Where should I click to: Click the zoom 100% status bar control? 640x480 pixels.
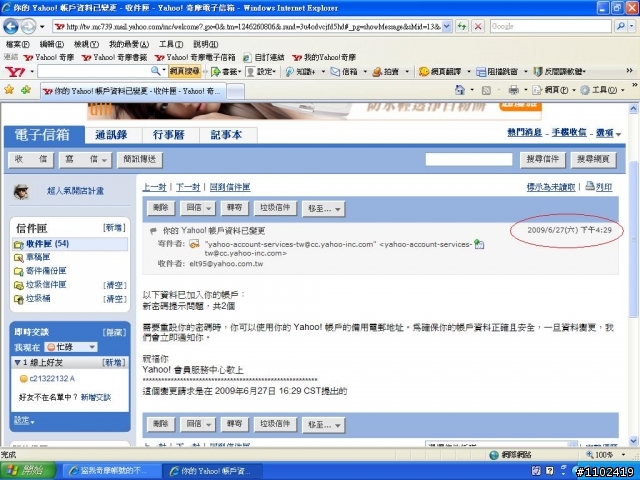pyautogui.click(x=606, y=455)
